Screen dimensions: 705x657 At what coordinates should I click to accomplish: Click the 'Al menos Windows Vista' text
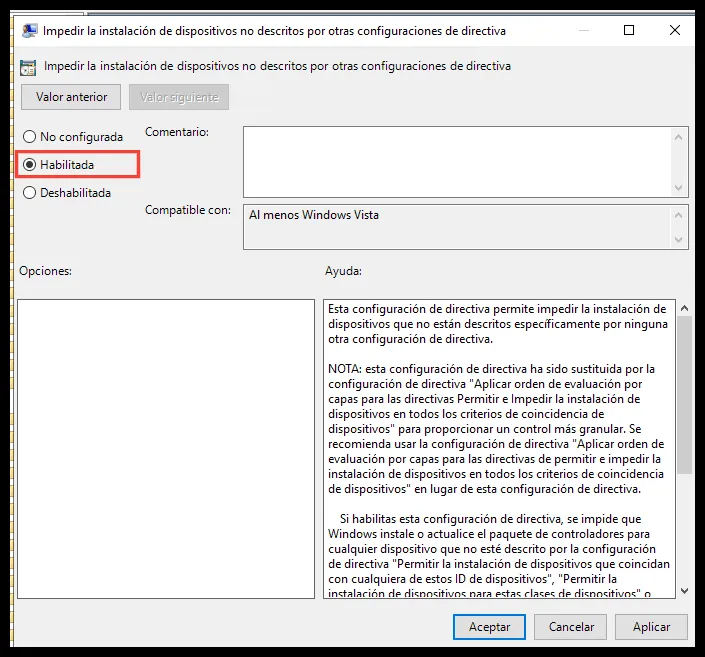coord(314,215)
